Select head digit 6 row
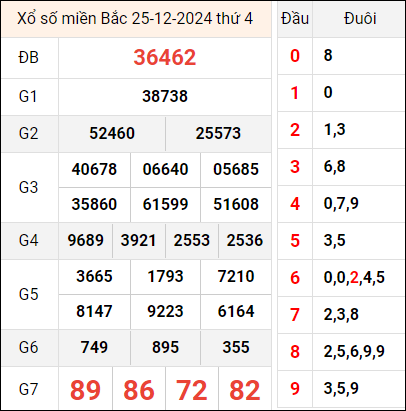This screenshot has width=406, height=411. pyautogui.click(x=341, y=278)
